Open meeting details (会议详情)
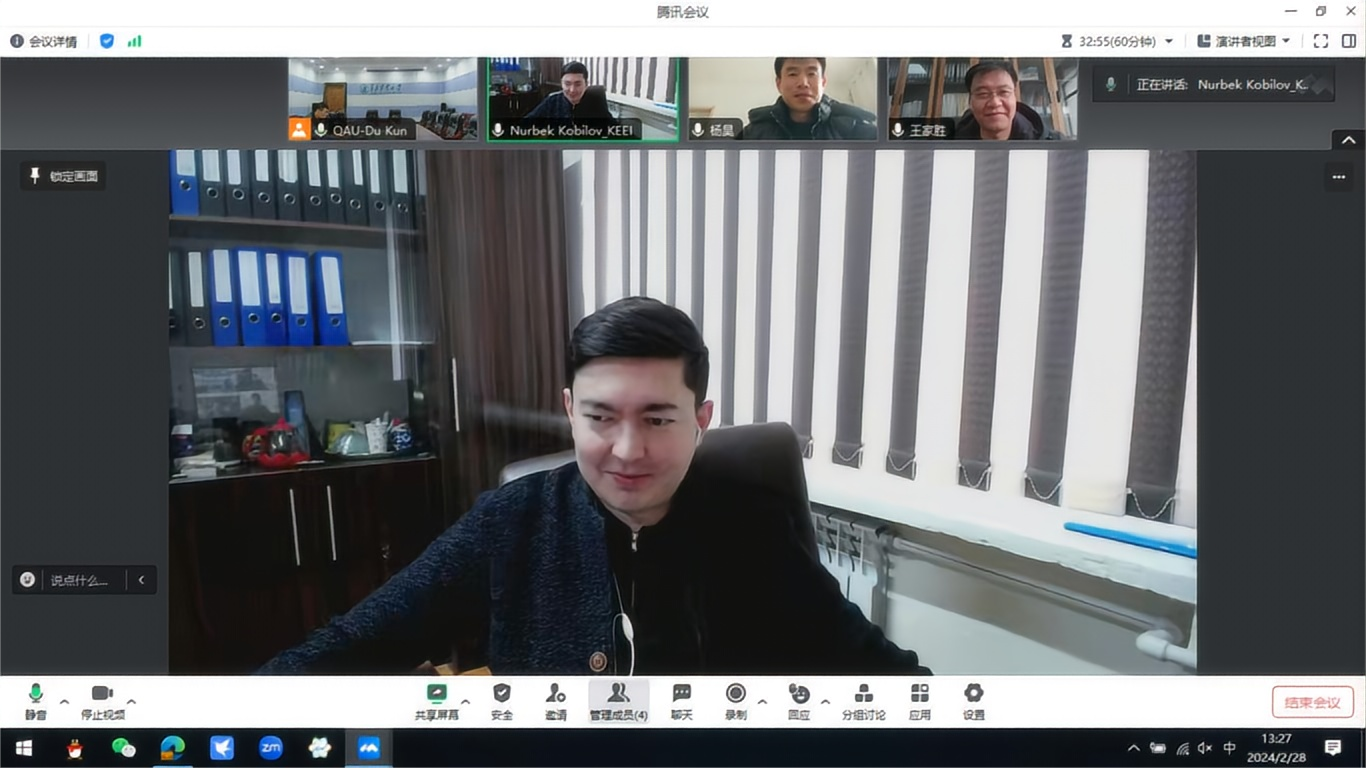Viewport: 1366px width, 768px height. (44, 41)
